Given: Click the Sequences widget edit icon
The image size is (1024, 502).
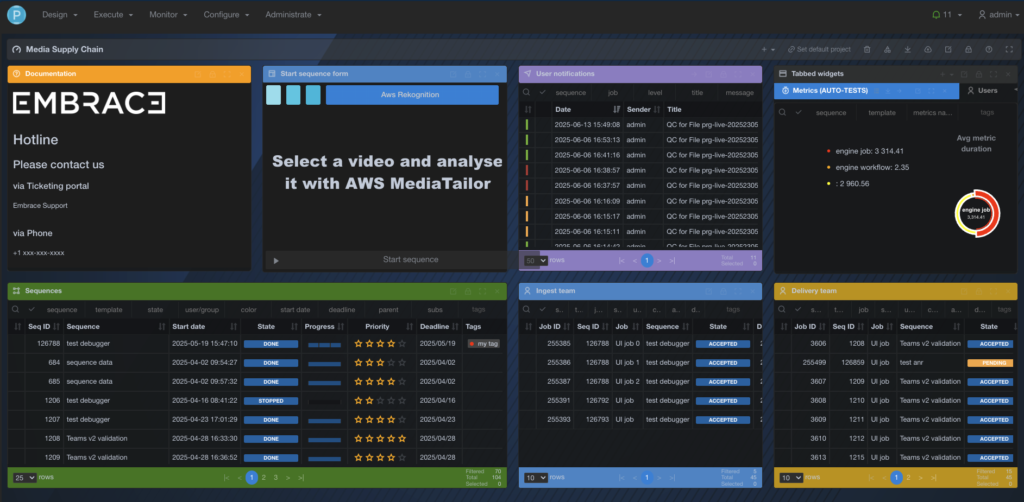Looking at the screenshot, I should [x=452, y=291].
